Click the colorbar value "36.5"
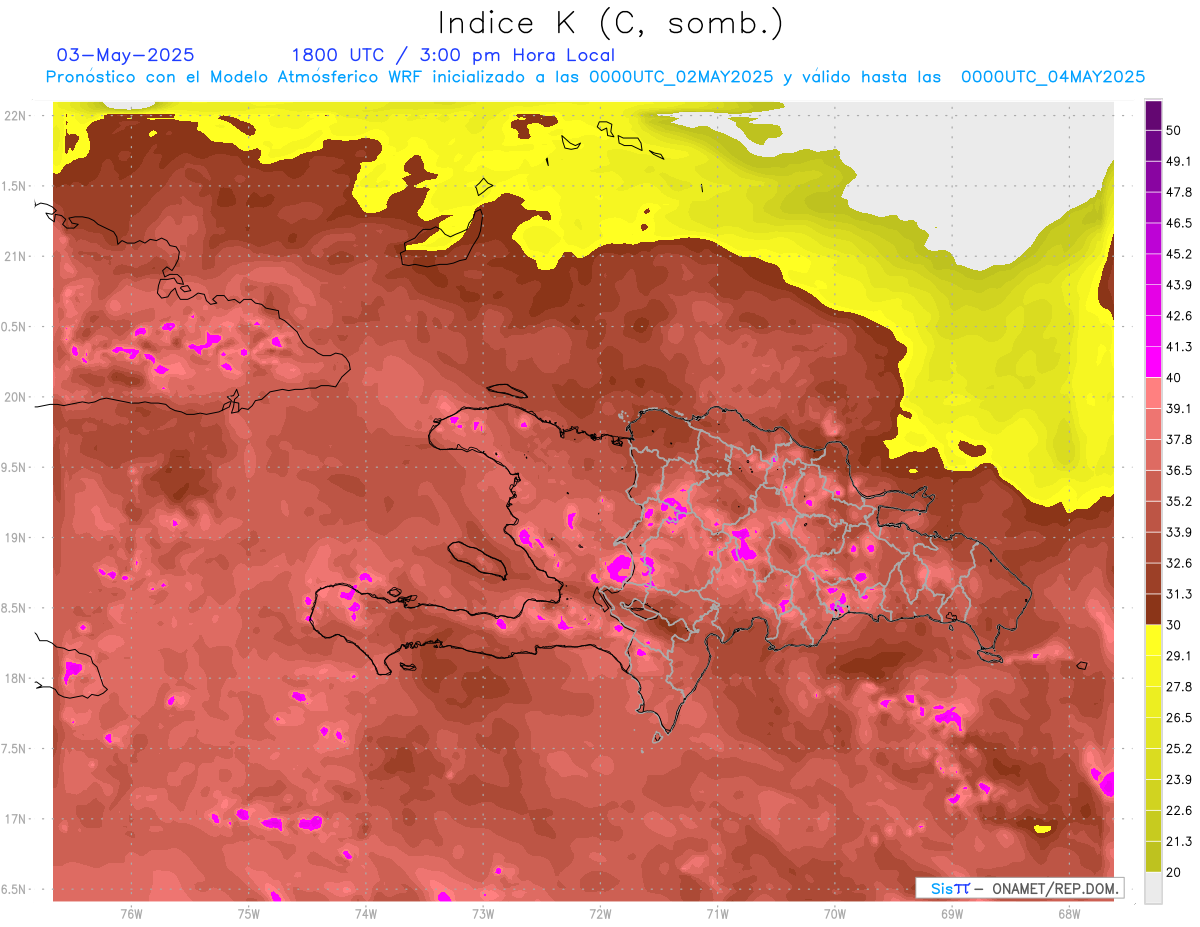Image resolution: width=1200 pixels, height=927 pixels. (x=1178, y=470)
